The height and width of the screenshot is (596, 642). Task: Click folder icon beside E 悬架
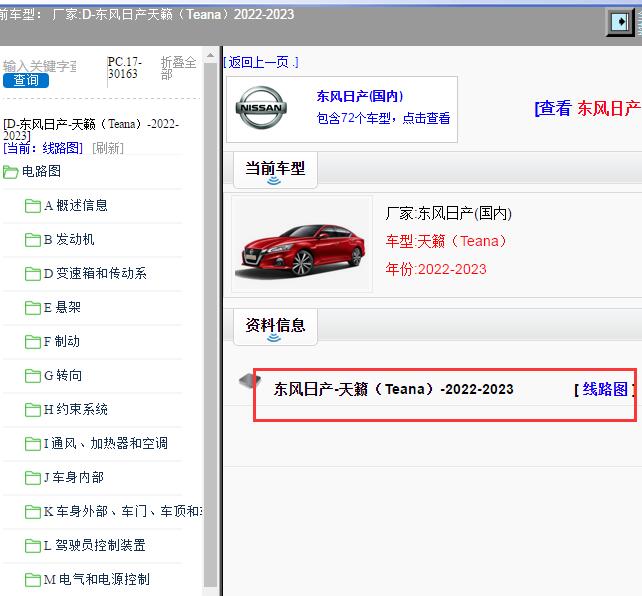coord(33,308)
